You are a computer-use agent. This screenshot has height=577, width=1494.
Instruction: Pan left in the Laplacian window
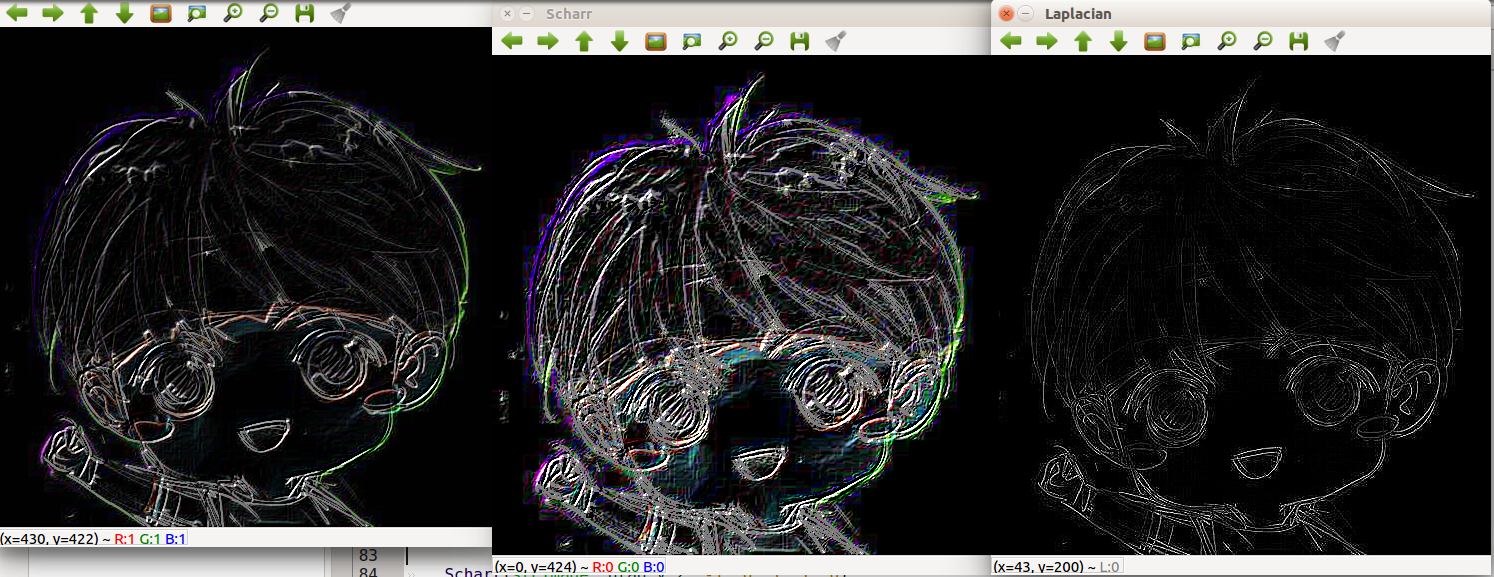(x=1011, y=41)
